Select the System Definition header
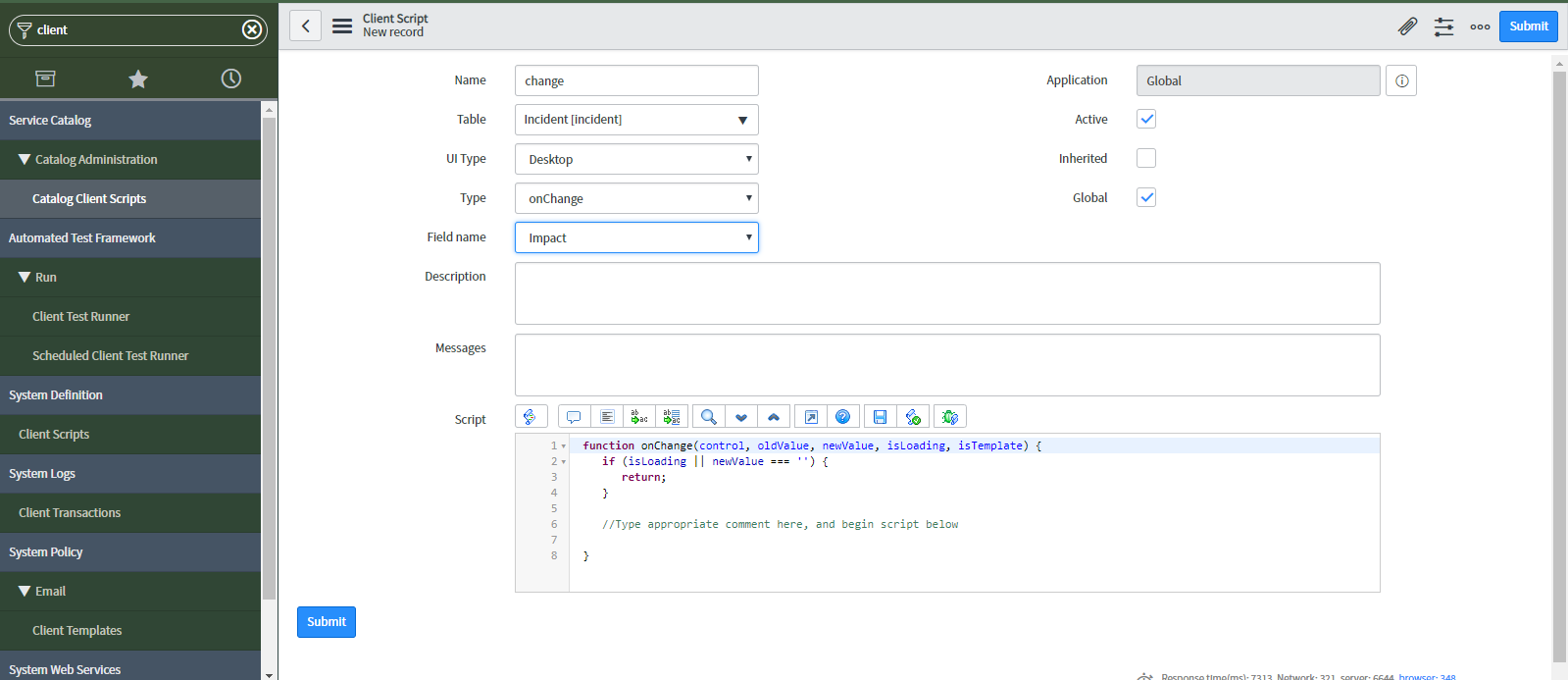This screenshot has height=680, width=1568. [x=130, y=394]
